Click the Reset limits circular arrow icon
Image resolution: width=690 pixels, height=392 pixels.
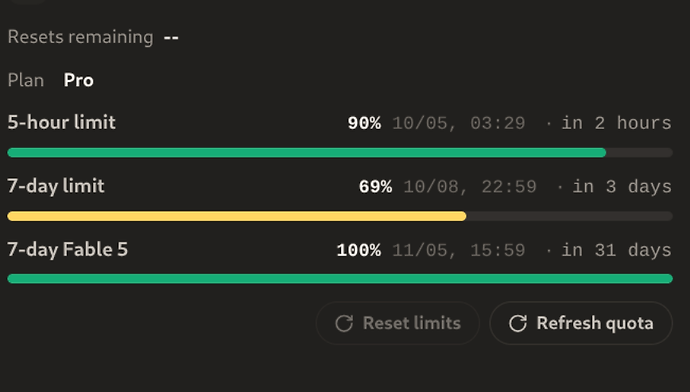click(344, 323)
